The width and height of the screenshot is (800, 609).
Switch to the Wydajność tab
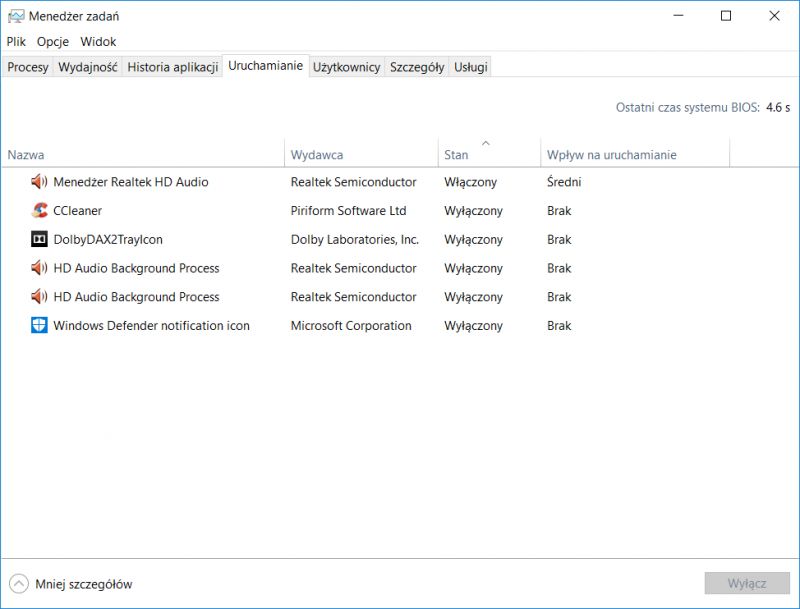(x=87, y=67)
